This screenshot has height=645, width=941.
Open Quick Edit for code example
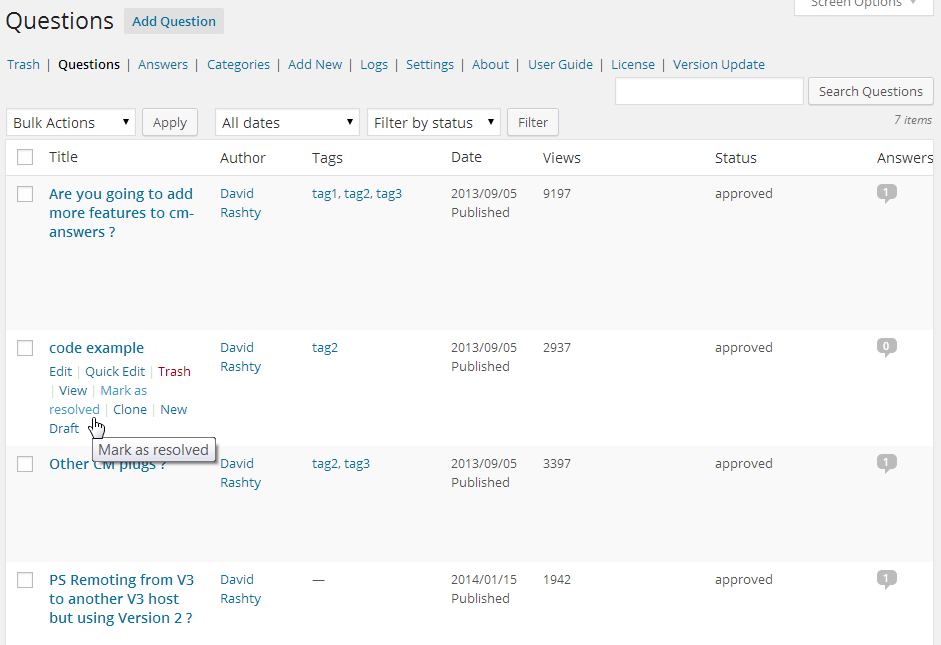point(115,371)
